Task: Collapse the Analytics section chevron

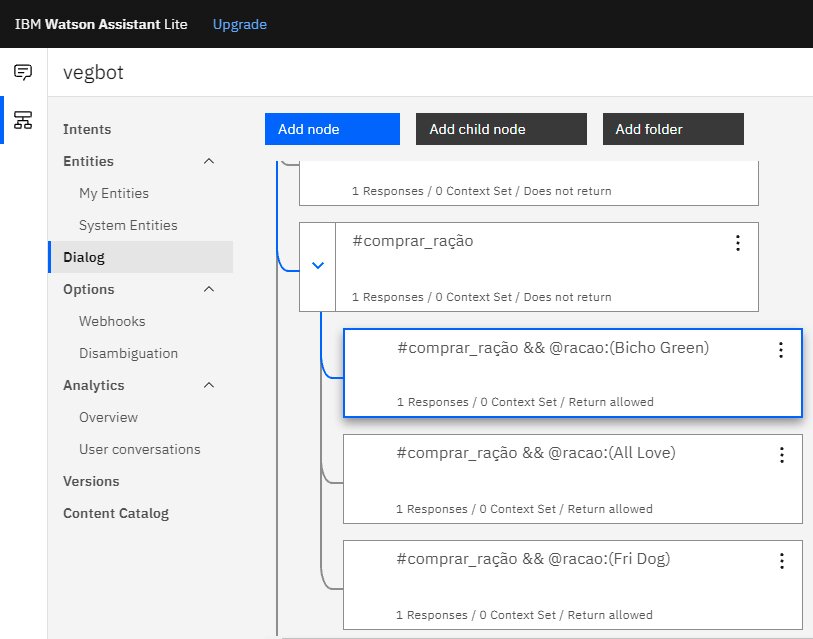Action: point(208,385)
